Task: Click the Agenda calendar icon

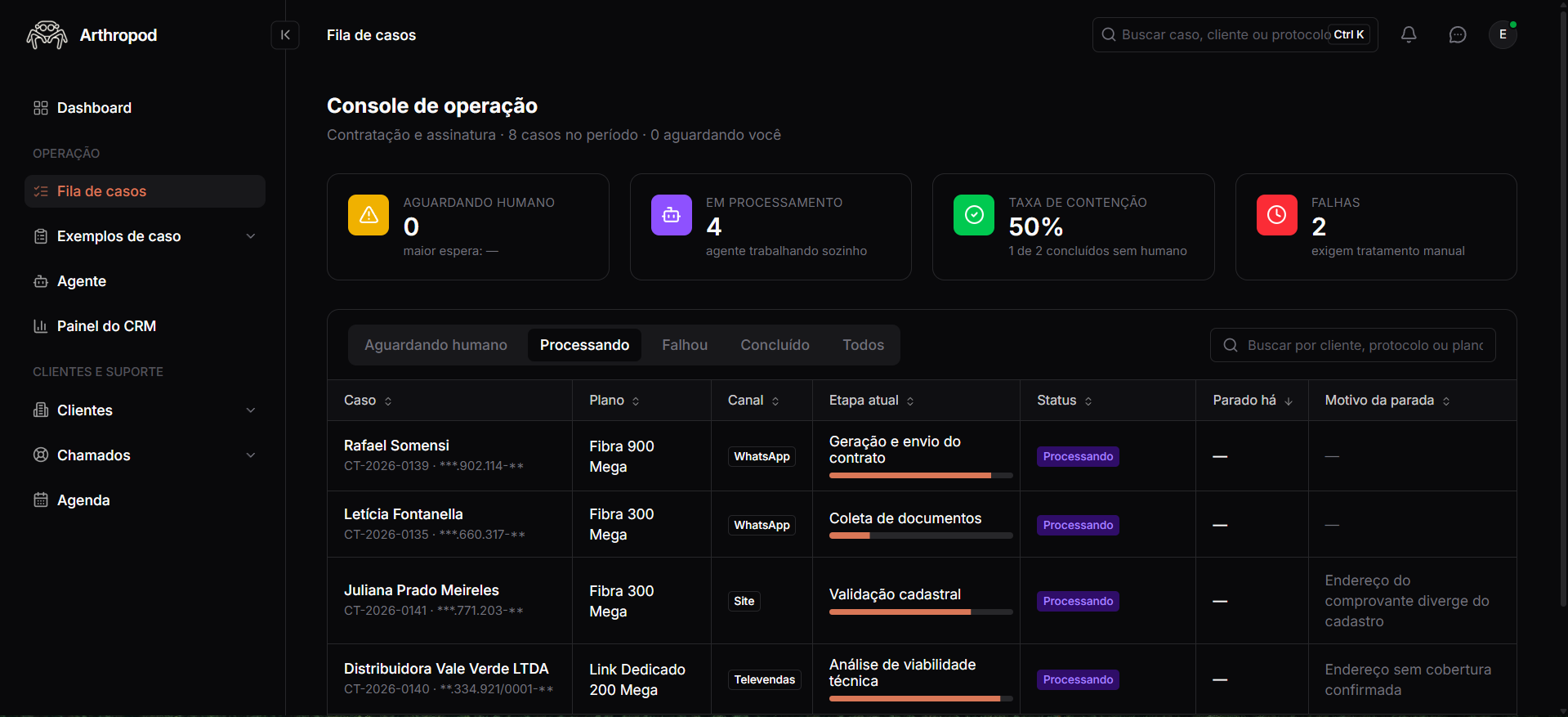Action: click(x=41, y=500)
